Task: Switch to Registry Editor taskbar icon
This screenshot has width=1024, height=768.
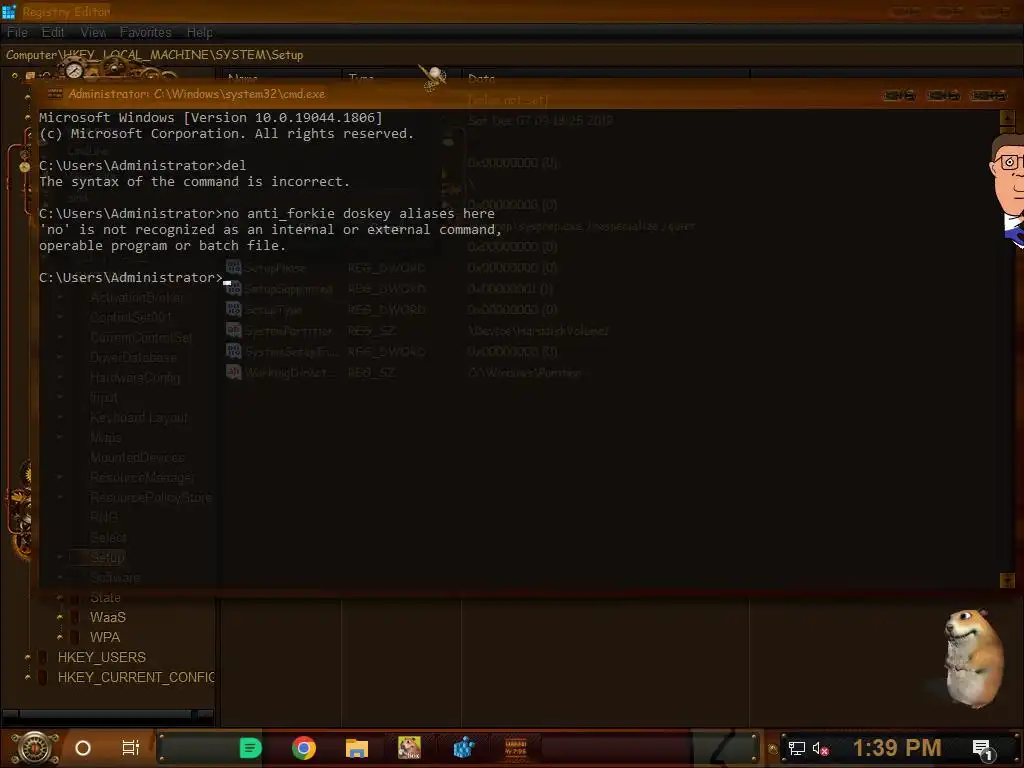Action: tap(463, 748)
